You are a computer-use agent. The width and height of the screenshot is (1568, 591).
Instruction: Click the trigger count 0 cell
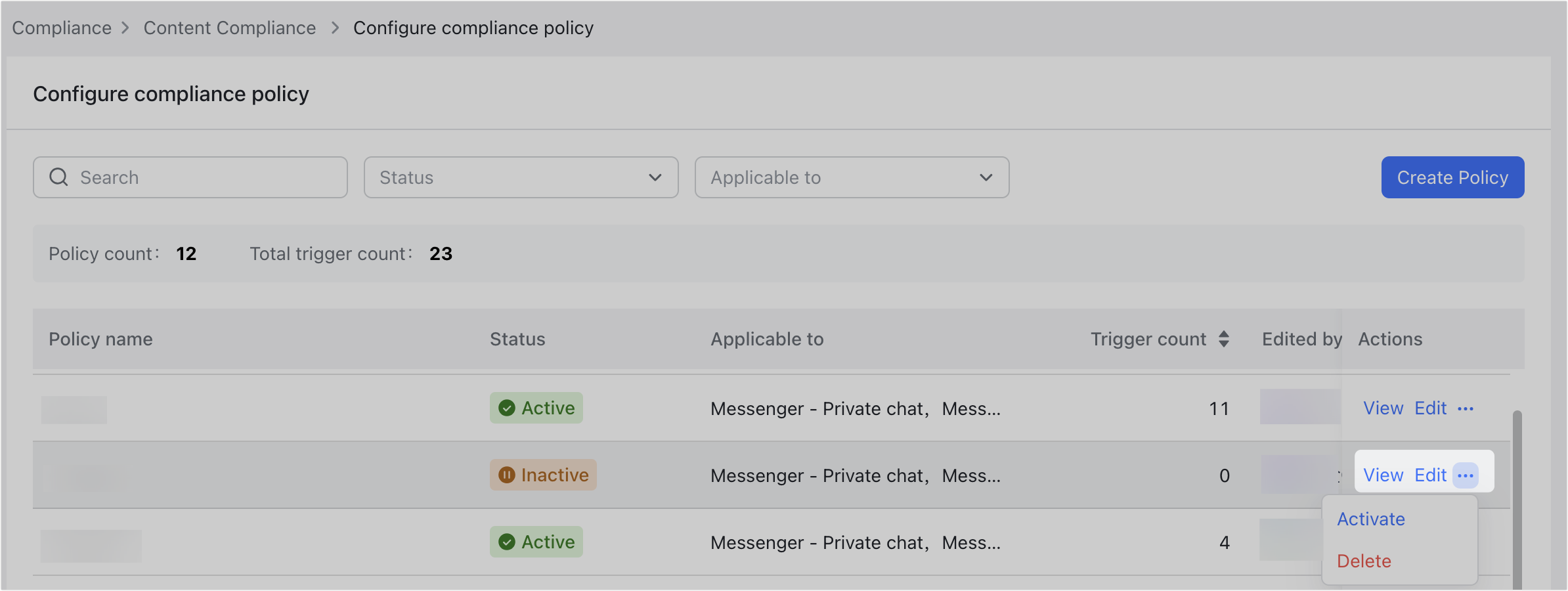point(1224,475)
